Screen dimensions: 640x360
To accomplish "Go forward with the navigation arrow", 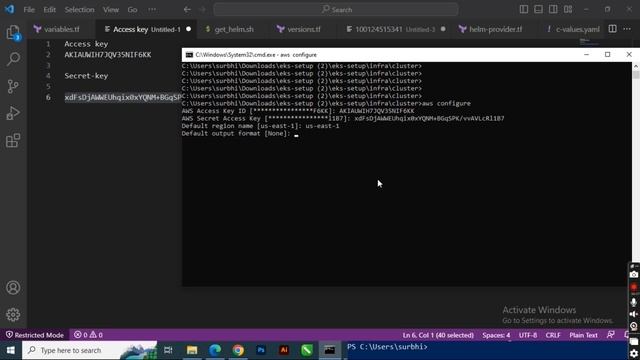I will coord(202,9).
